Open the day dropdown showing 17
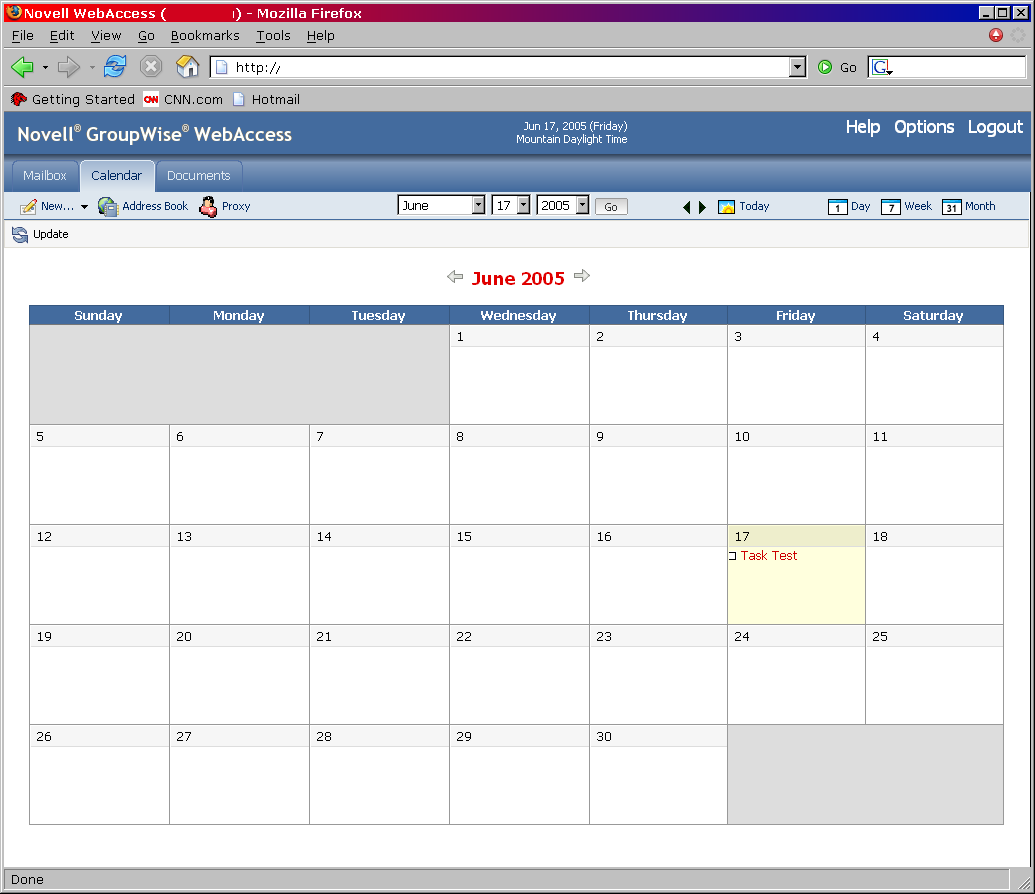Image resolution: width=1035 pixels, height=894 pixels. point(523,204)
